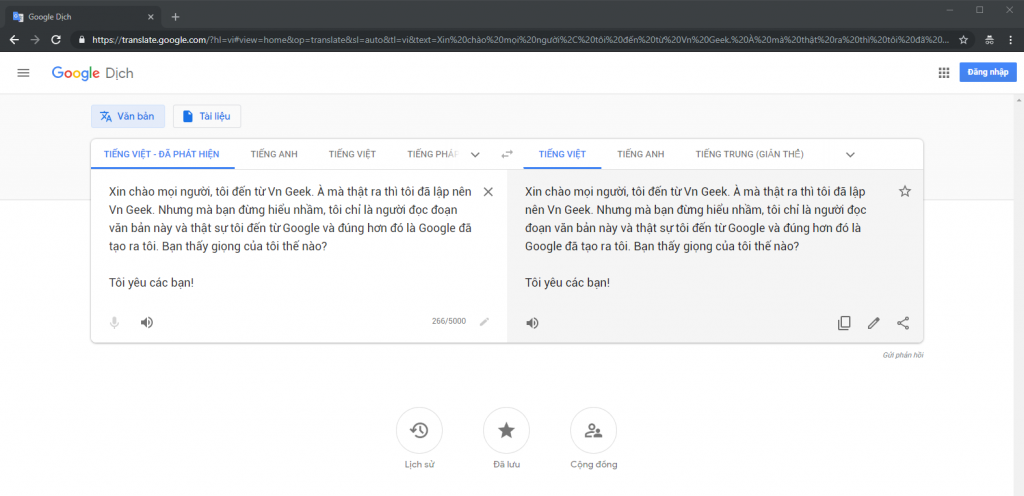Select Tiếng Việt as source language
This screenshot has height=496, width=1024.
353,155
